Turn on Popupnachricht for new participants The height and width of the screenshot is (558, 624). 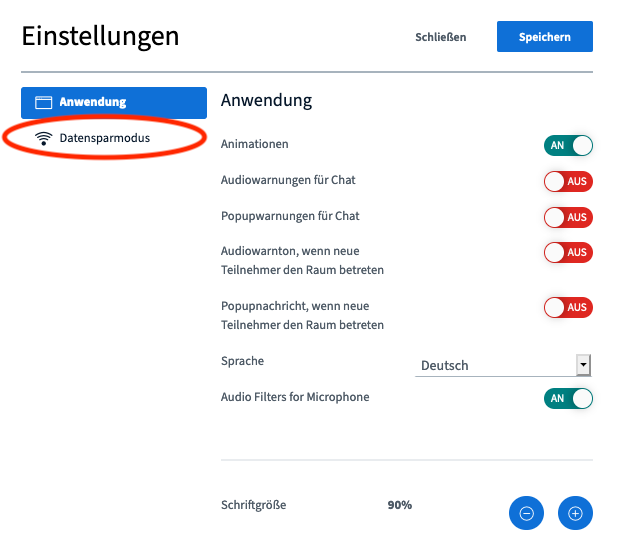point(568,307)
